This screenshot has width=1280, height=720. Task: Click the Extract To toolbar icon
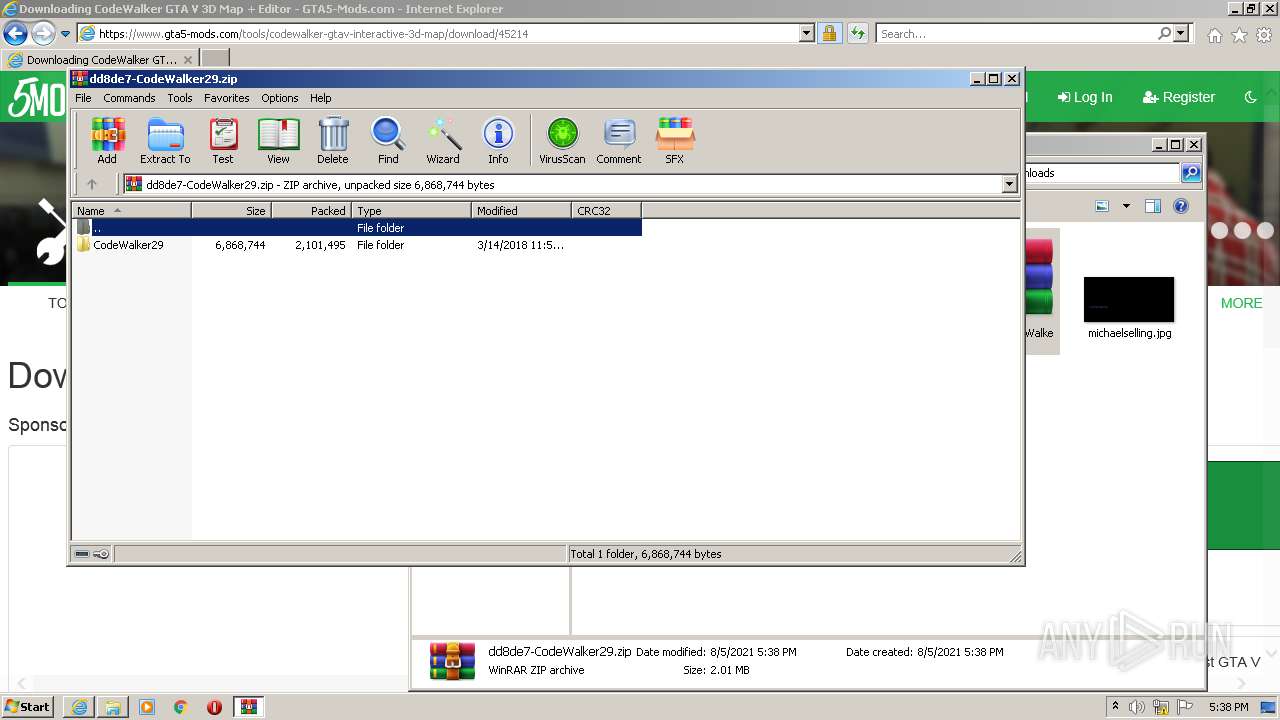pyautogui.click(x=165, y=140)
